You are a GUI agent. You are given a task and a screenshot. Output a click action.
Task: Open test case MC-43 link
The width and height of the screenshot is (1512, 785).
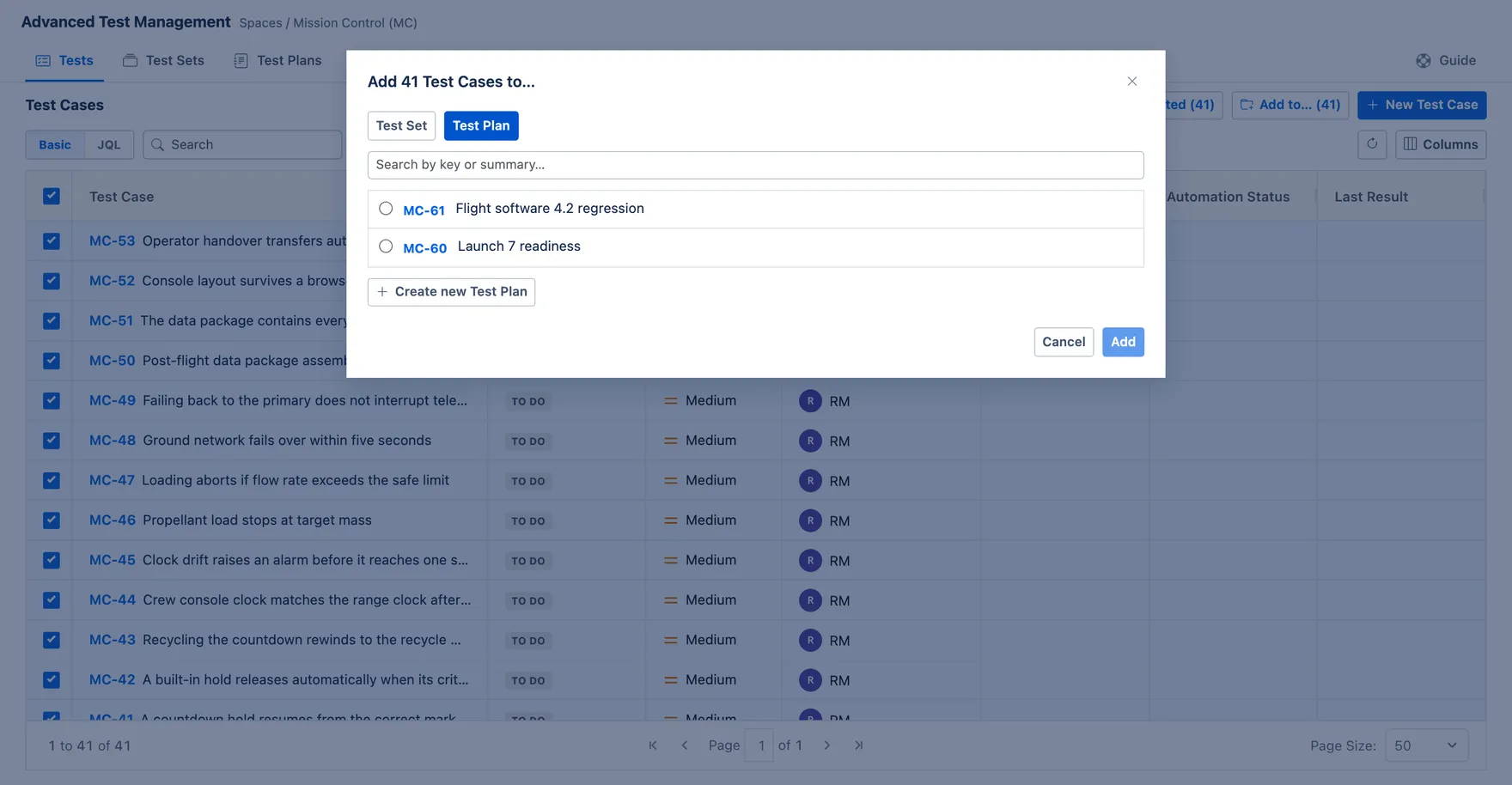113,640
